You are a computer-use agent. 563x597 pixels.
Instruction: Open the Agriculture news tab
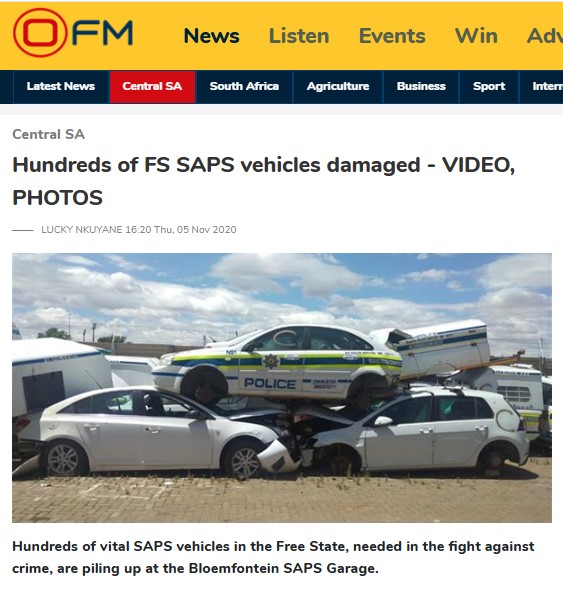click(x=338, y=86)
